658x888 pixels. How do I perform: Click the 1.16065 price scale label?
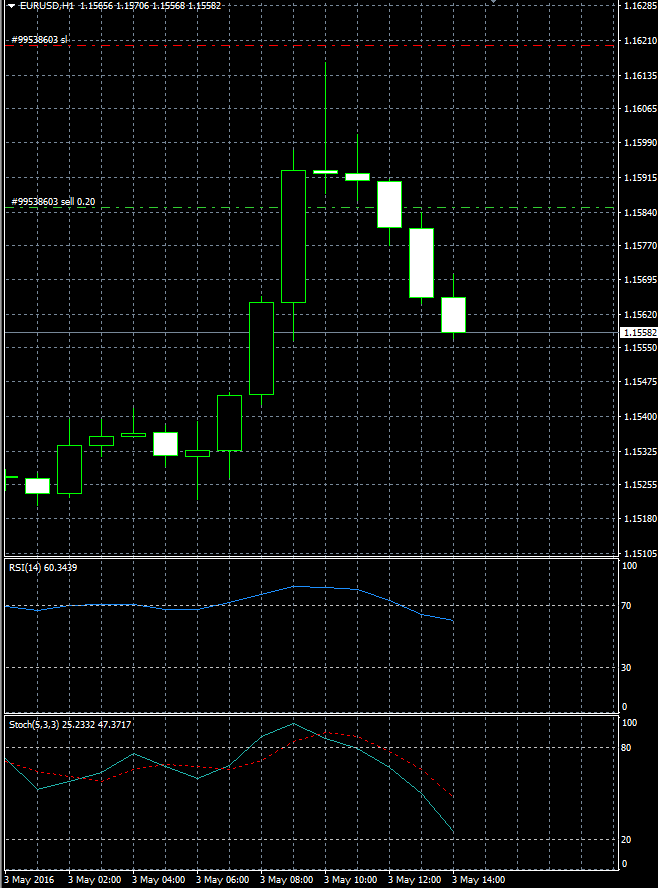(x=640, y=109)
